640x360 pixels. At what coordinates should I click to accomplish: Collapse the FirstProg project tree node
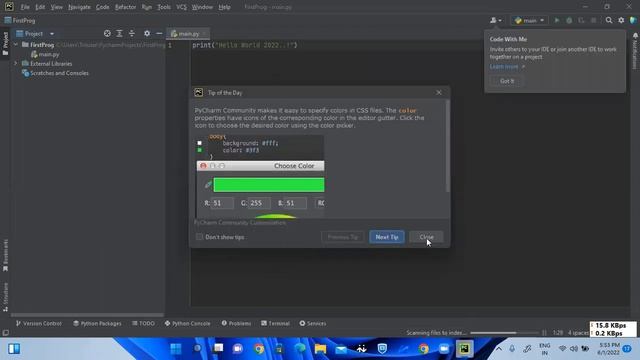click(x=16, y=44)
